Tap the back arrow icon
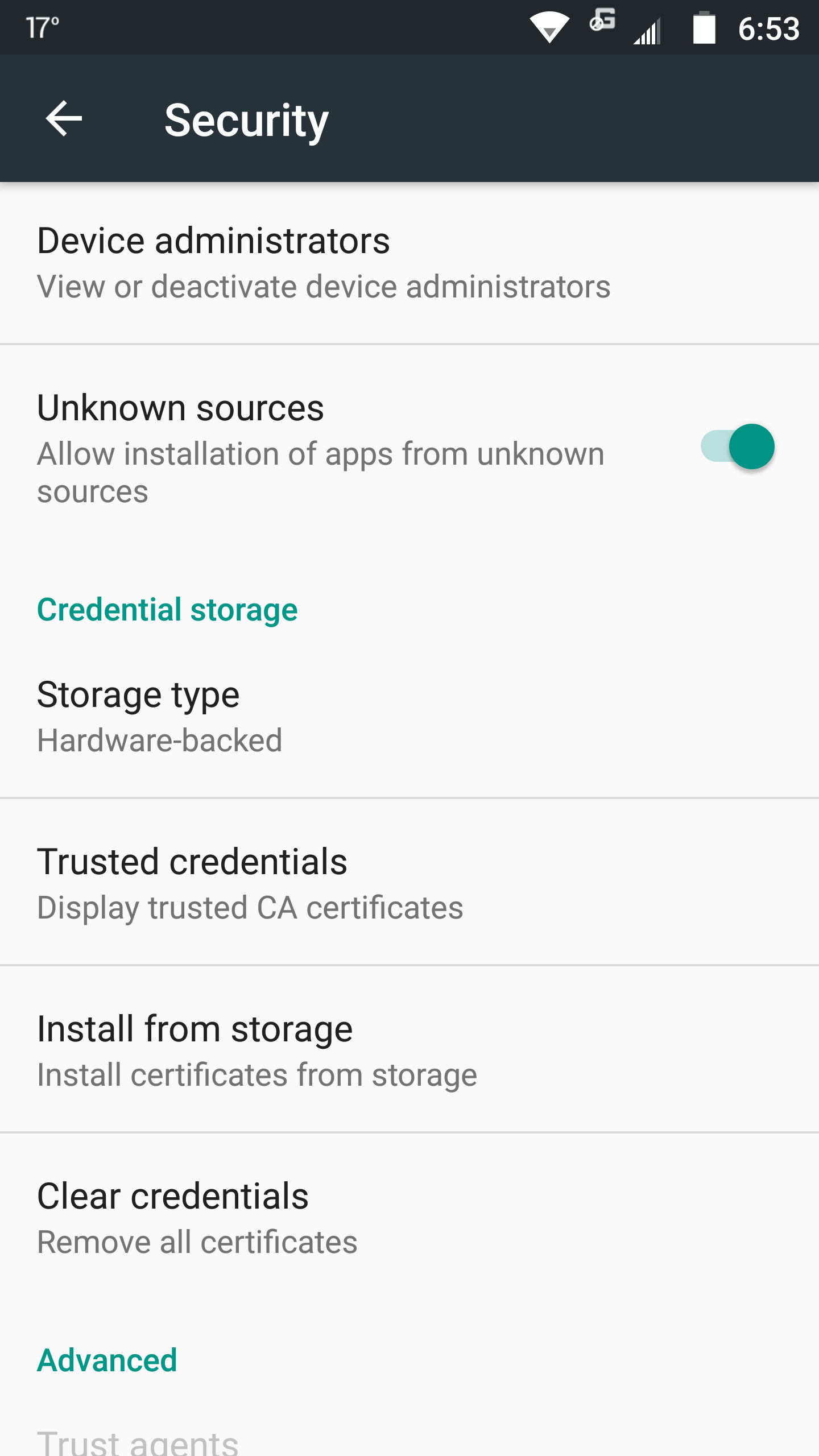 pos(64,119)
